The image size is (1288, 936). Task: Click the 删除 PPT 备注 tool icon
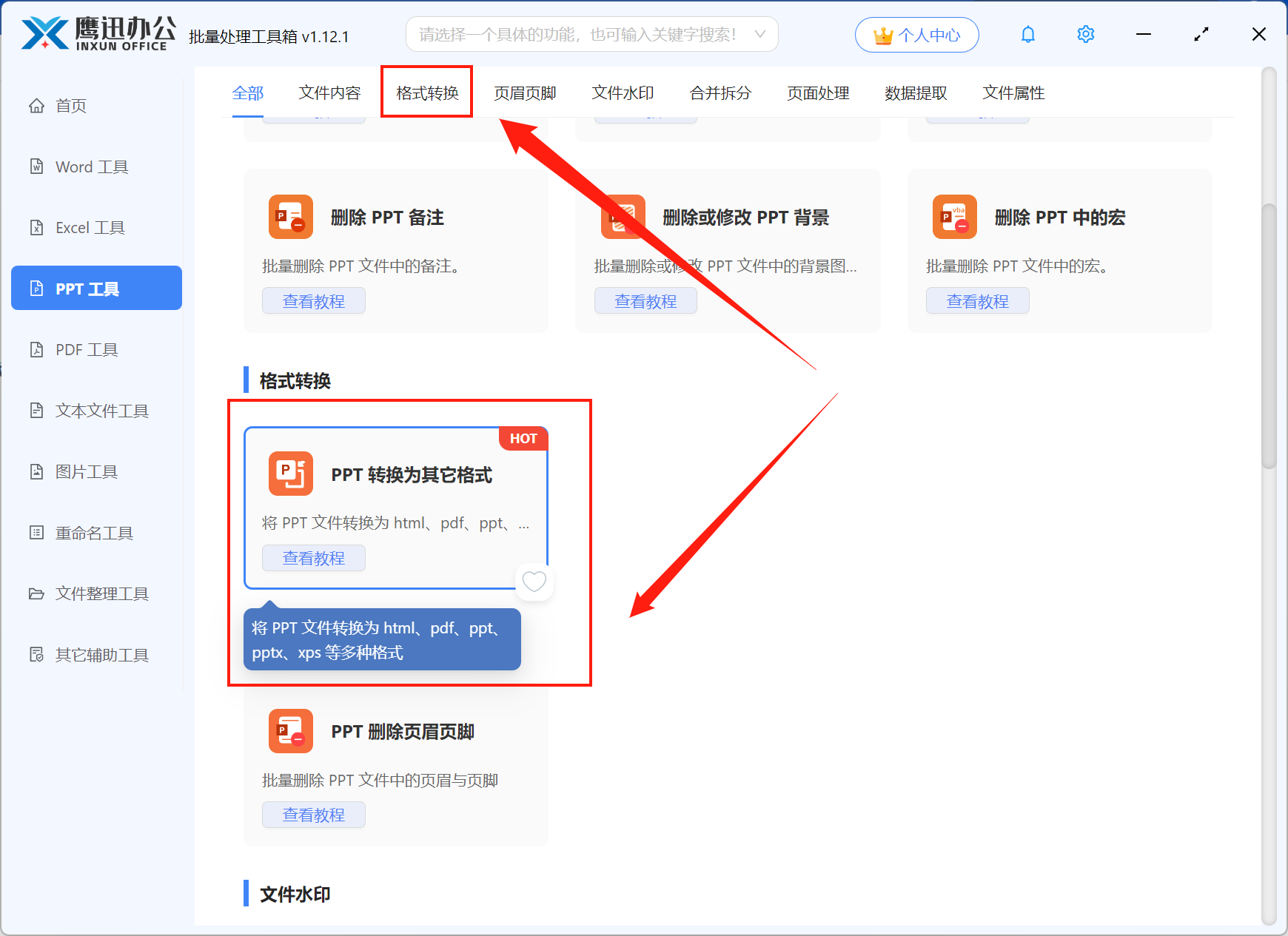coord(290,217)
